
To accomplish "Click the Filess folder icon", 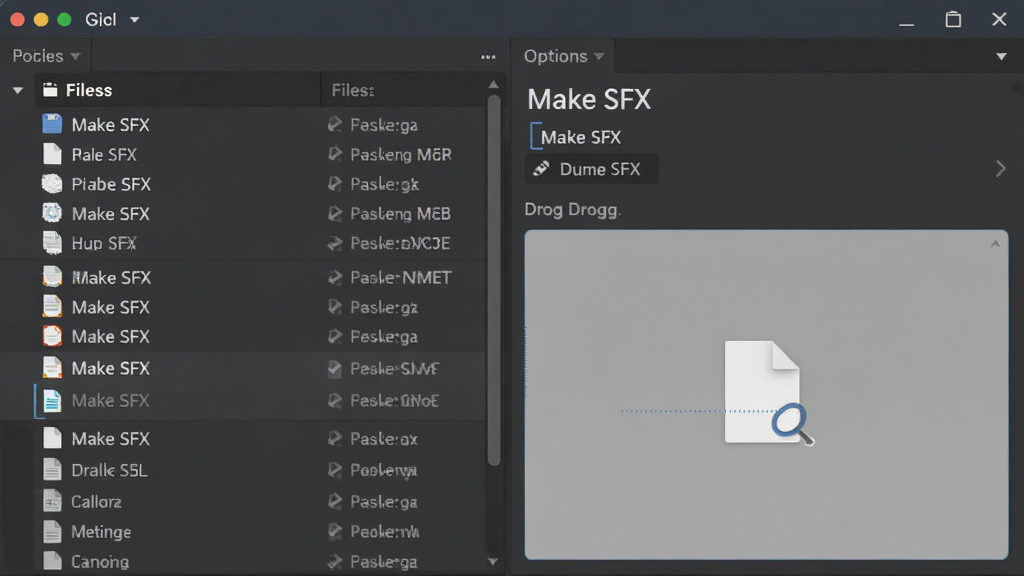I will click(x=50, y=90).
